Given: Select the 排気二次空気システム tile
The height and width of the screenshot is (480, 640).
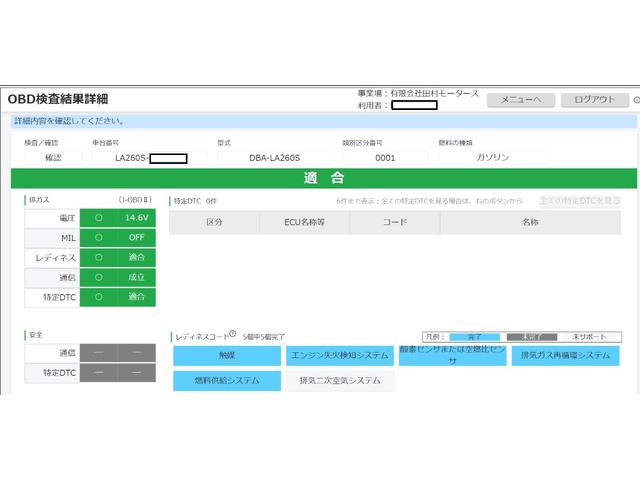Looking at the screenshot, I should tap(339, 381).
